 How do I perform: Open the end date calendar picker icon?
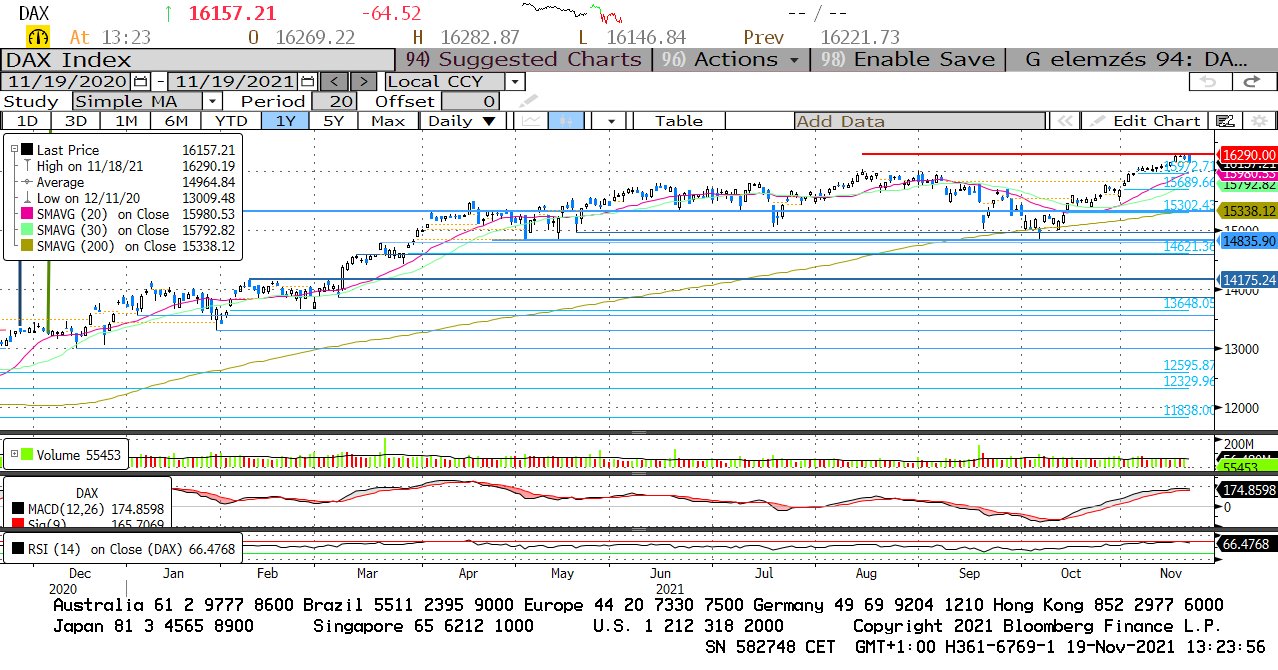point(308,81)
